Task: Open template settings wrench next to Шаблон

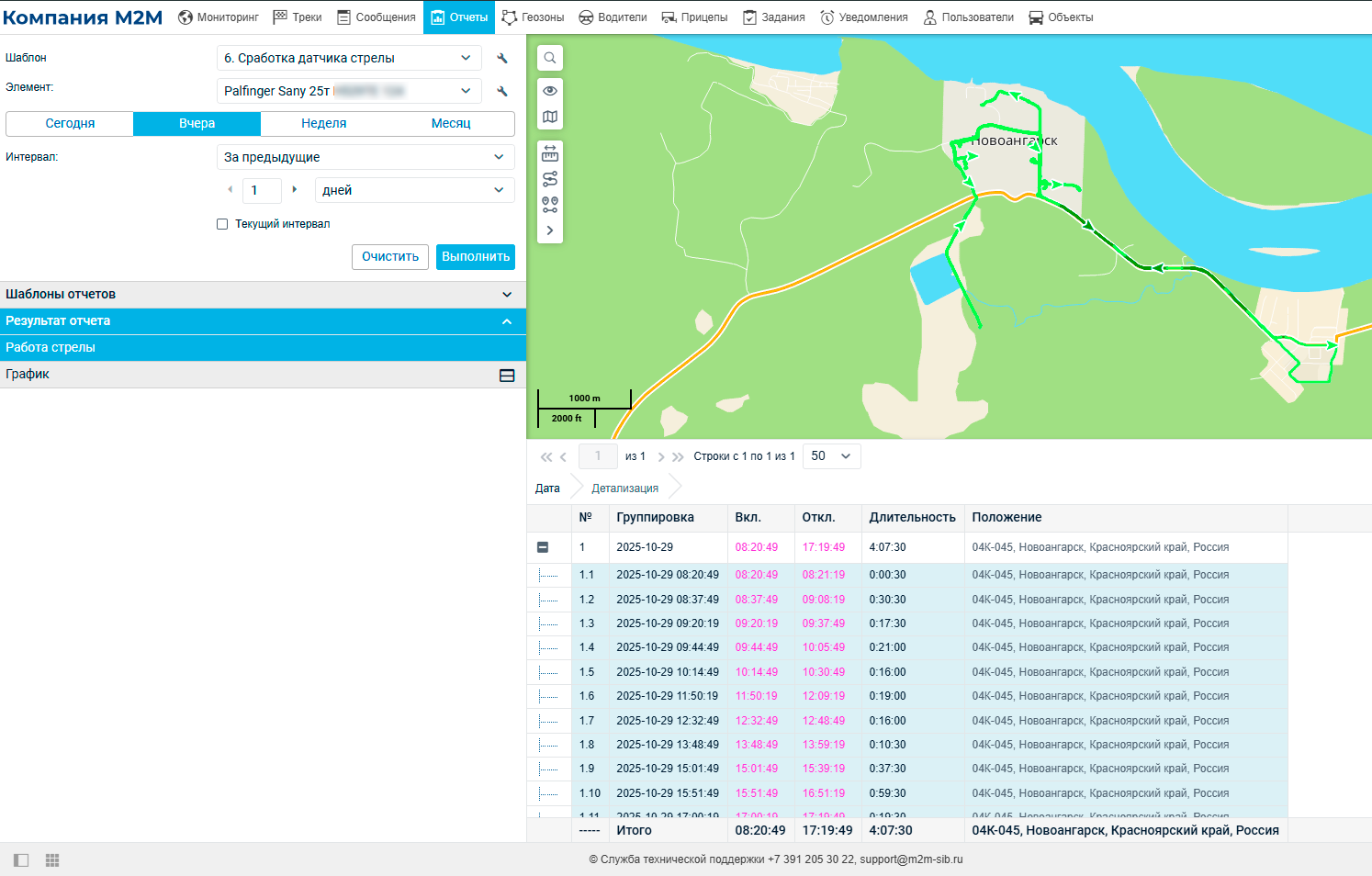Action: [x=502, y=58]
